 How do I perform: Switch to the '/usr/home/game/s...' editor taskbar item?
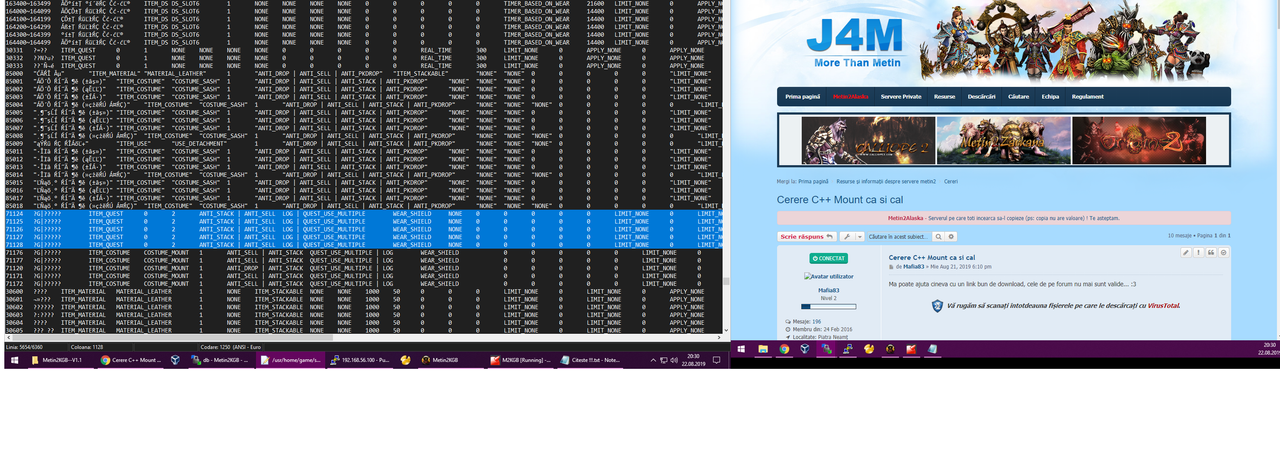click(x=290, y=360)
